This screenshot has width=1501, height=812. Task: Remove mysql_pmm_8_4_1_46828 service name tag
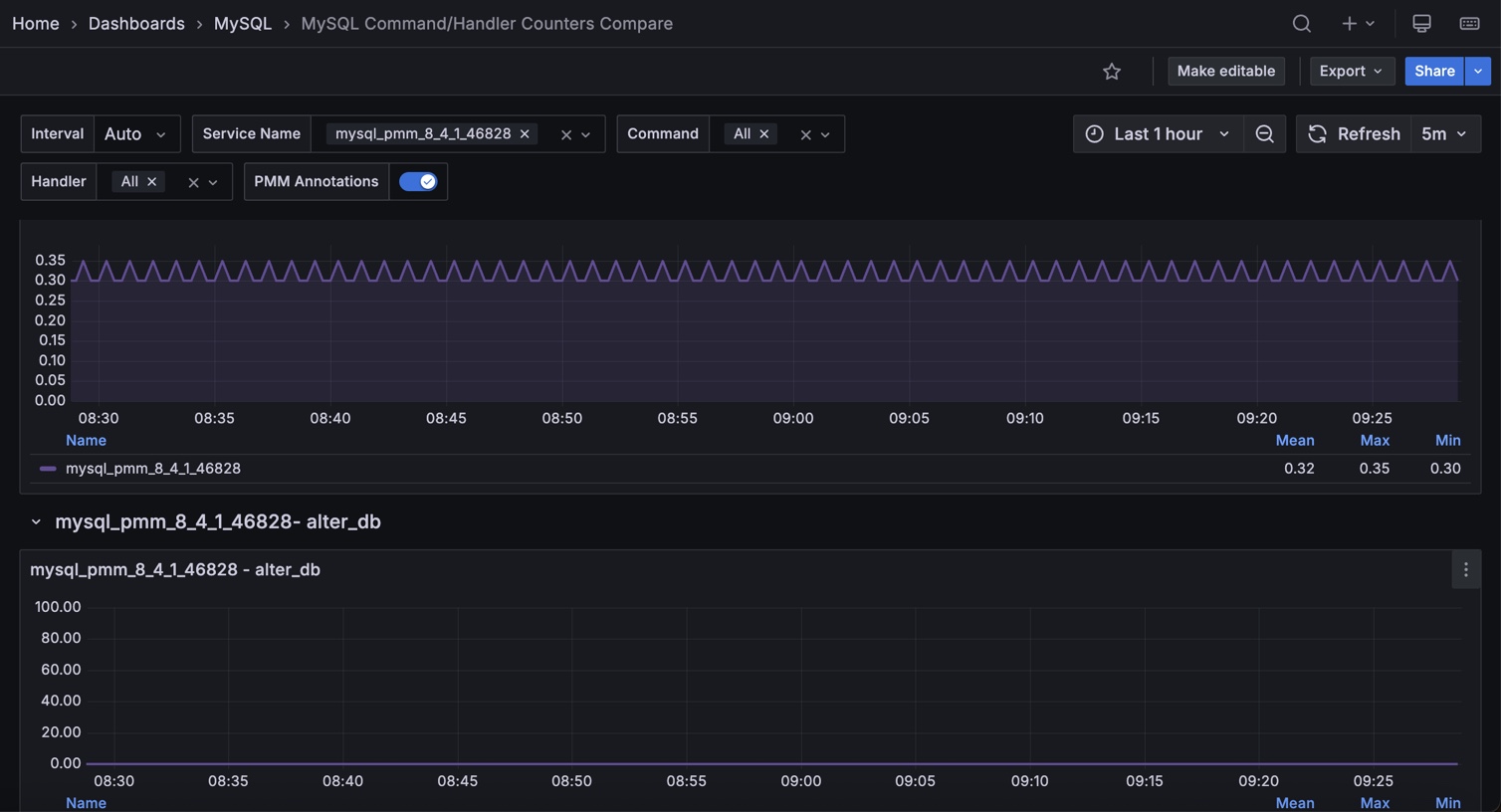(x=525, y=134)
